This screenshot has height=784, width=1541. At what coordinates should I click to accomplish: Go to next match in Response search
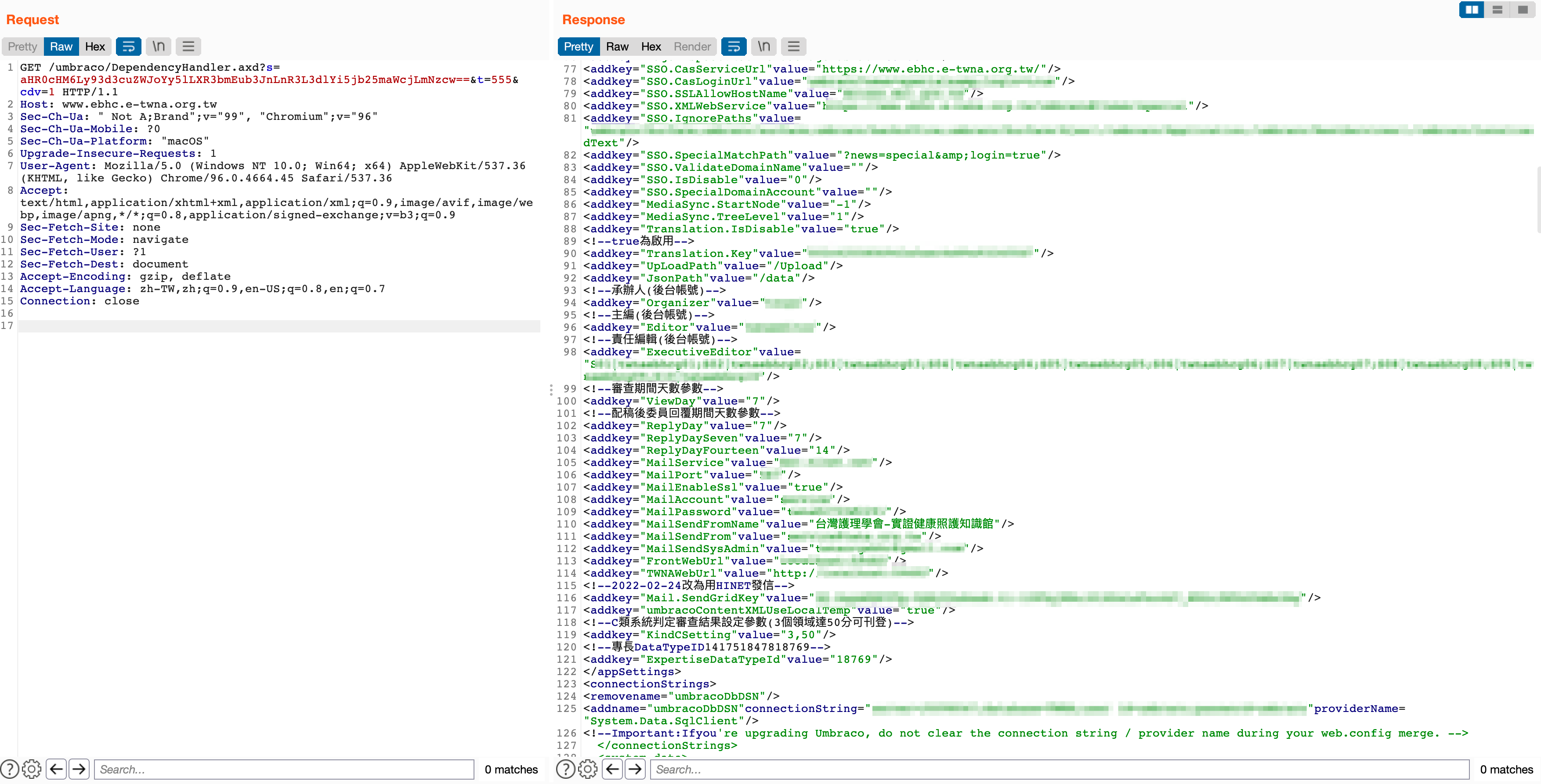(x=635, y=769)
